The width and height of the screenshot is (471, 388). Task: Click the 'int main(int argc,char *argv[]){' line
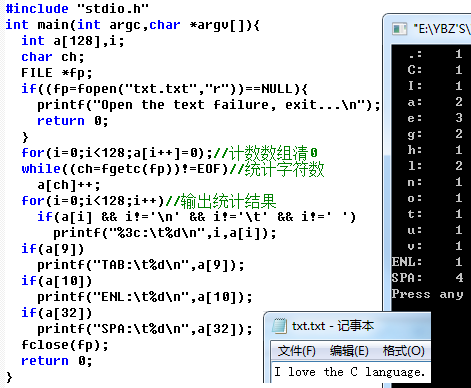coord(133,25)
